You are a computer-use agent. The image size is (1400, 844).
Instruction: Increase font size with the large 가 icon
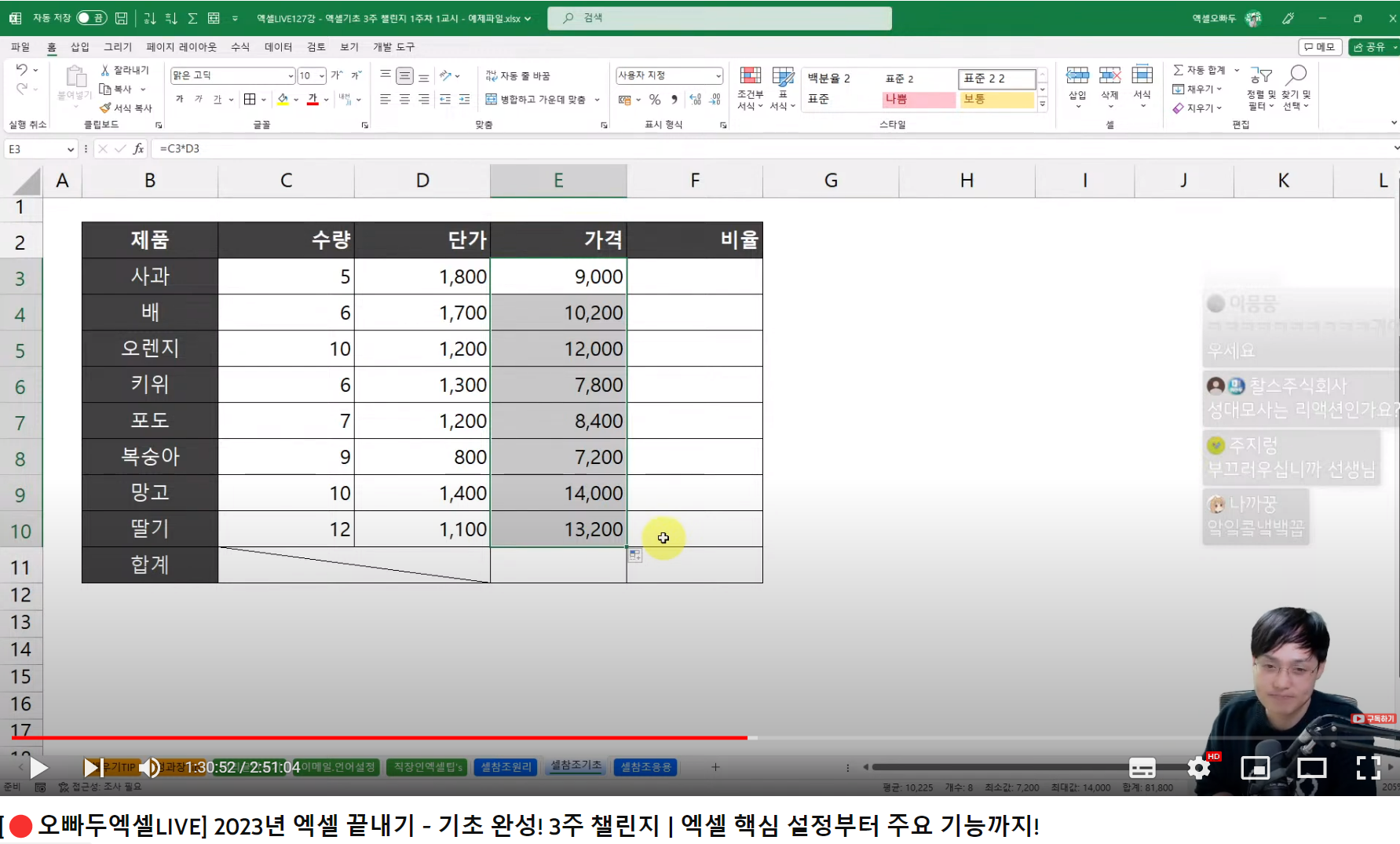click(336, 75)
